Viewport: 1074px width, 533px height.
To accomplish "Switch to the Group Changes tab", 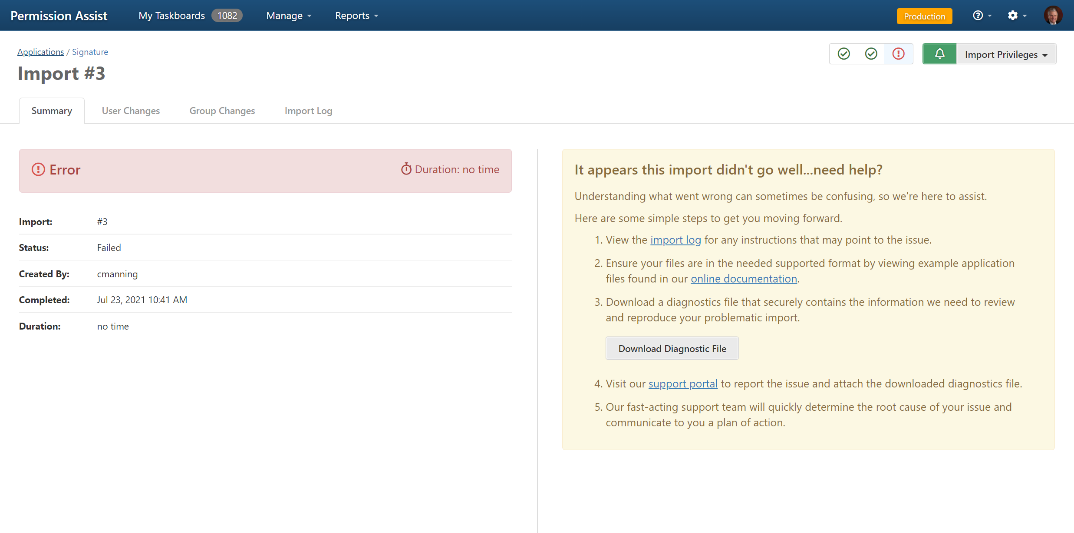I will 222,111.
